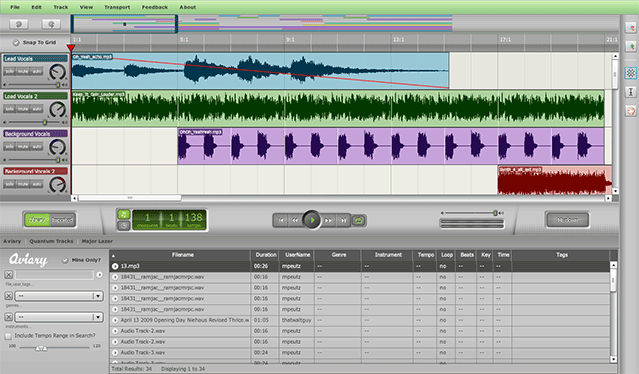Select the I-beam tool in right sidebar
This screenshot has height=374, width=639.
pyautogui.click(x=631, y=92)
